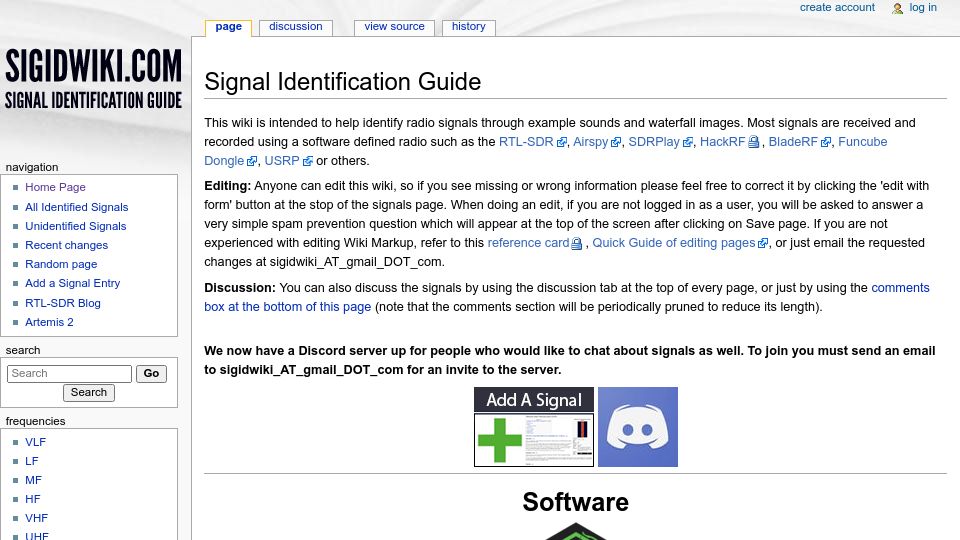Open the BladeRF external link
960x540 pixels.
pos(799,141)
